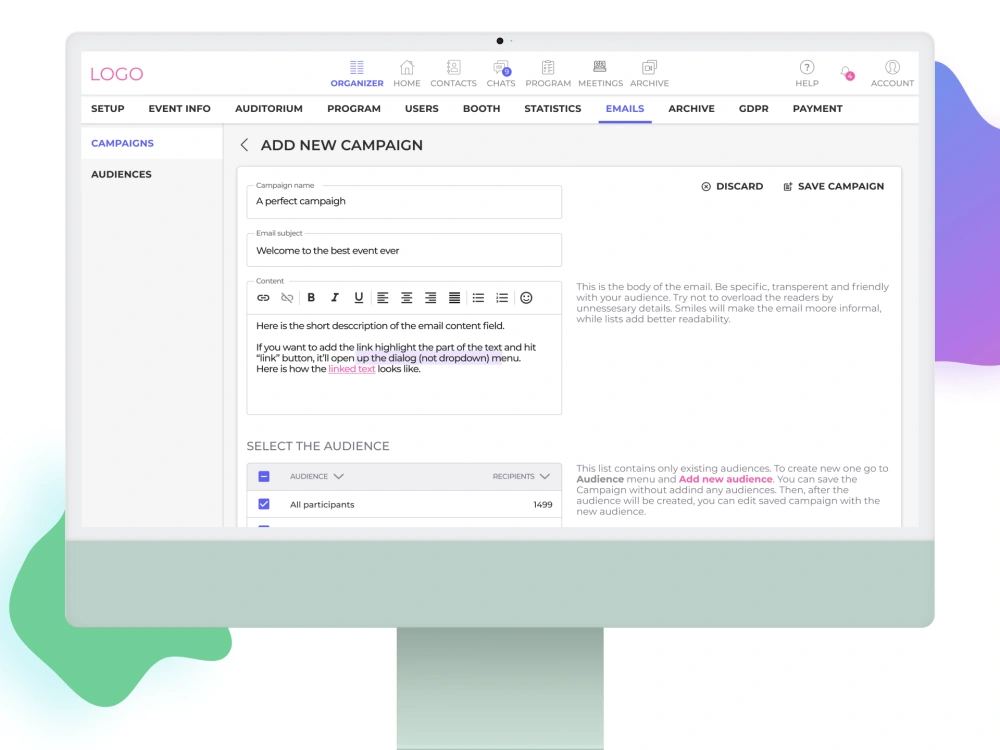Switch to the BOOTH tab
The height and width of the screenshot is (750, 1000).
click(482, 108)
